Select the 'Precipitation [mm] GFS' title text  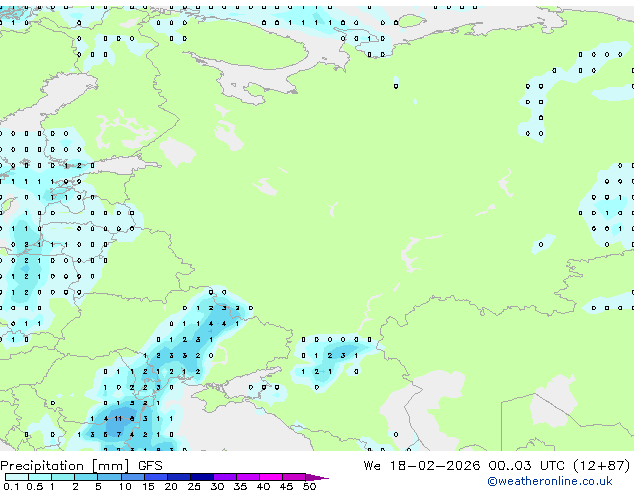[81, 466]
